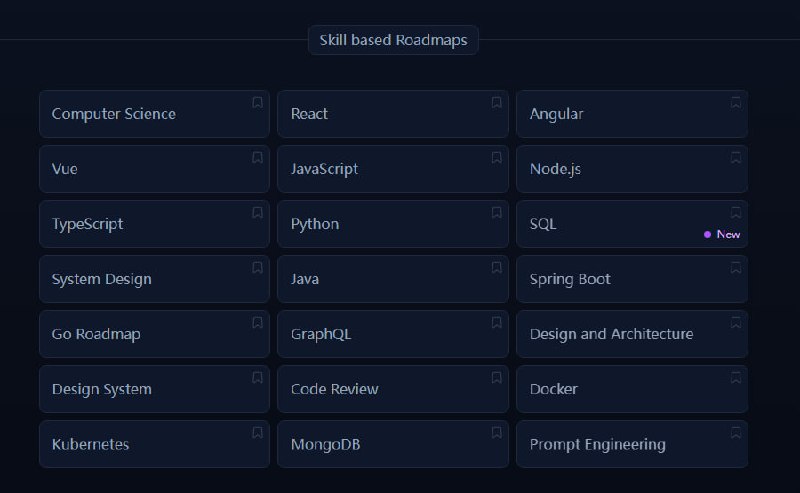Bookmark the System Design roadmap
800x493 pixels.
pyautogui.click(x=257, y=267)
